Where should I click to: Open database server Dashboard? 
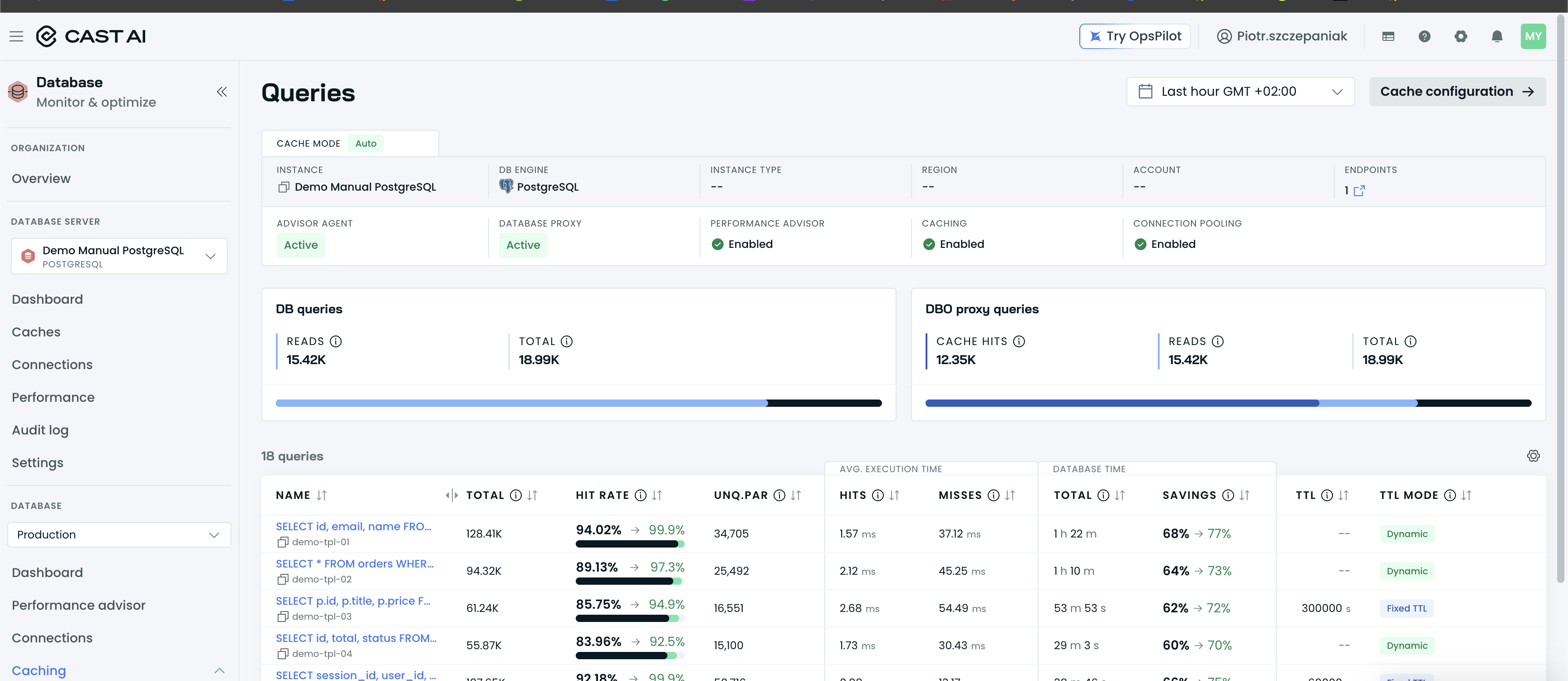[x=47, y=299]
